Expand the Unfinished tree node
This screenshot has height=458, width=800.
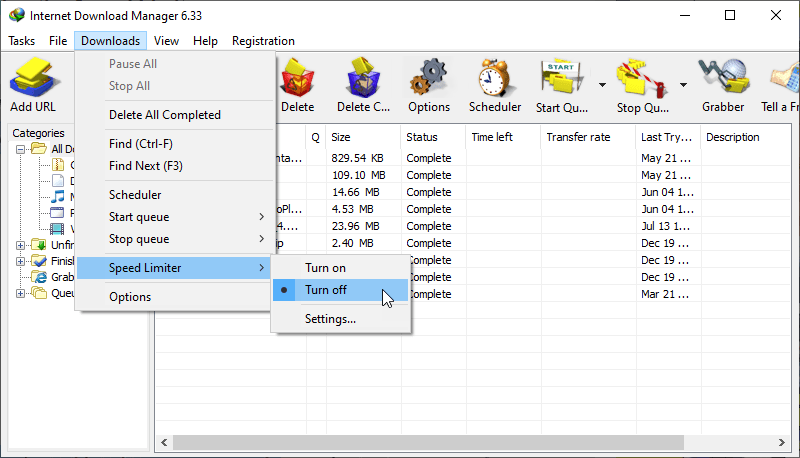tap(20, 245)
